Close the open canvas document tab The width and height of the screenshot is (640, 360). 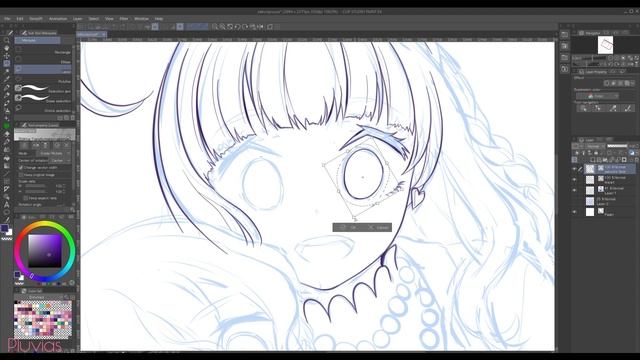coord(104,35)
